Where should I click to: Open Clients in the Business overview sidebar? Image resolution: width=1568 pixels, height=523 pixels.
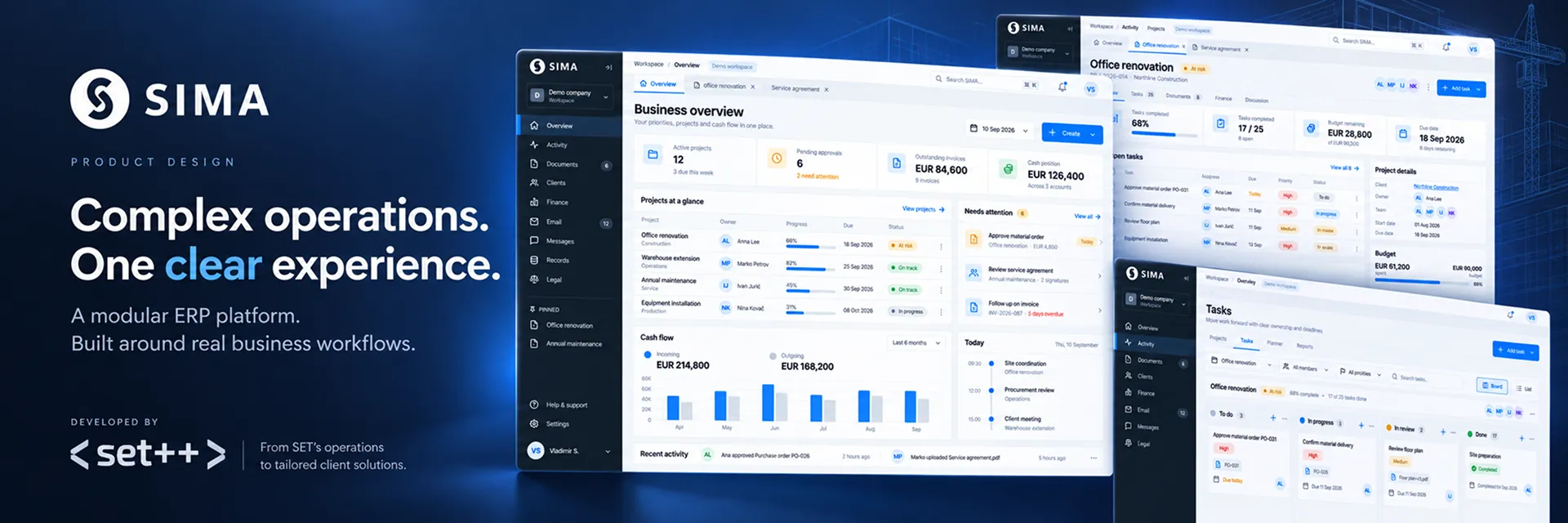(x=570, y=183)
